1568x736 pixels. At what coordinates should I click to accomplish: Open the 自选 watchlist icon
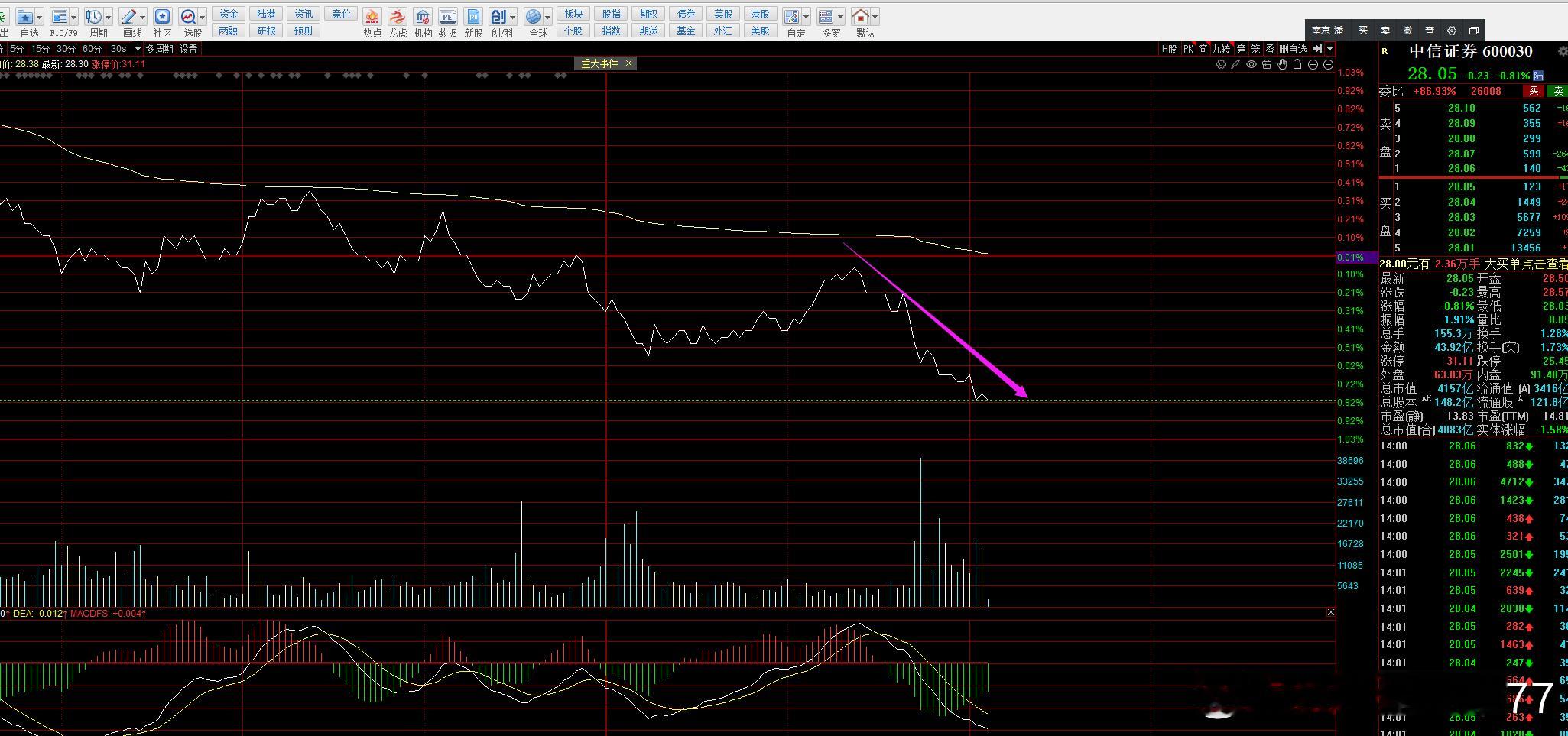(25, 17)
